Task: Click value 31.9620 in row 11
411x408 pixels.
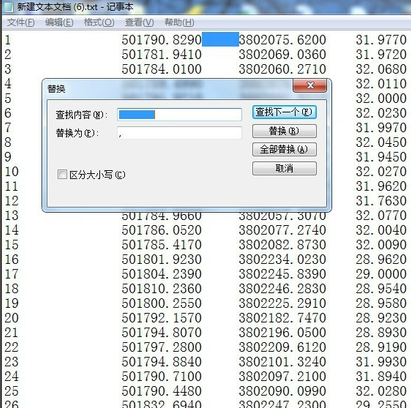Action: [x=381, y=186]
